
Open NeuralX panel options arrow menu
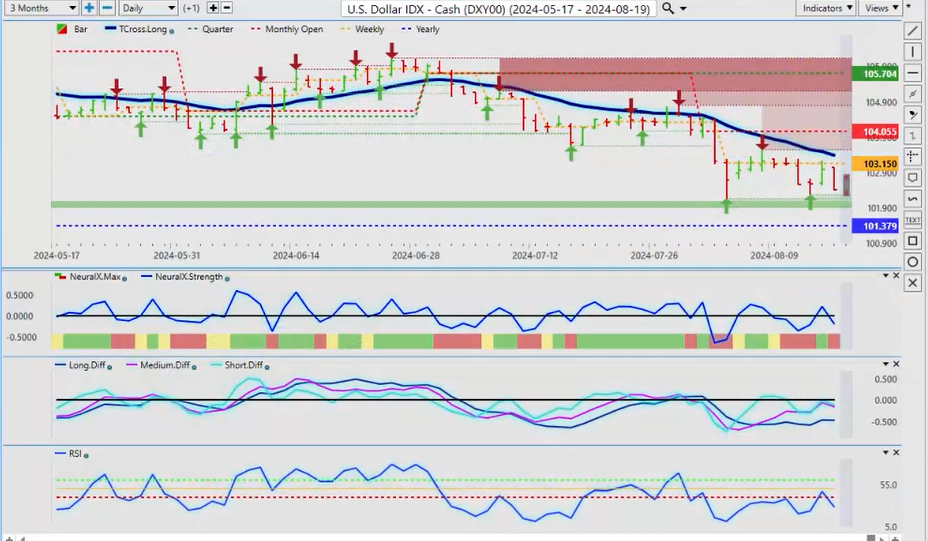[x=884, y=276]
